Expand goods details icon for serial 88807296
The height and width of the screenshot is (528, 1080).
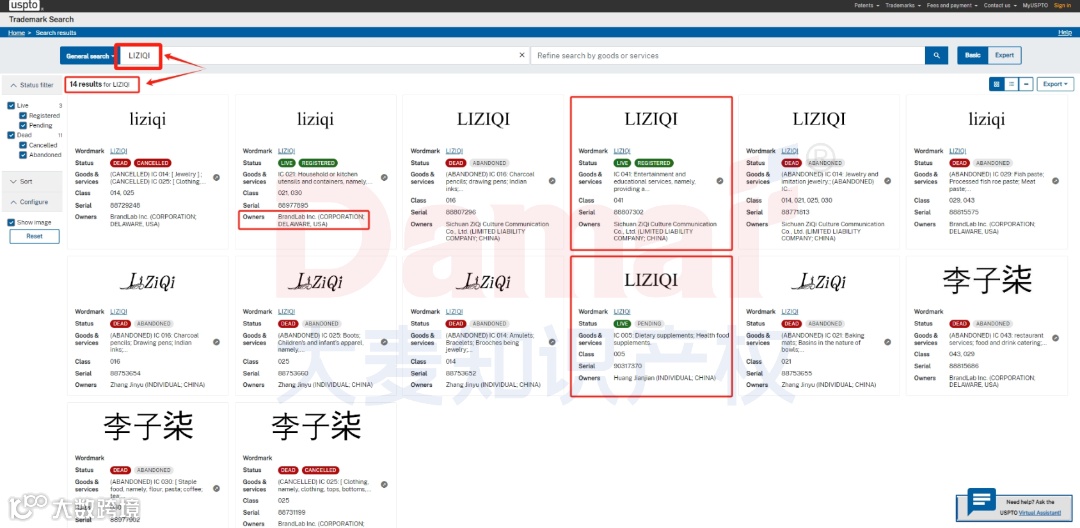pos(552,181)
